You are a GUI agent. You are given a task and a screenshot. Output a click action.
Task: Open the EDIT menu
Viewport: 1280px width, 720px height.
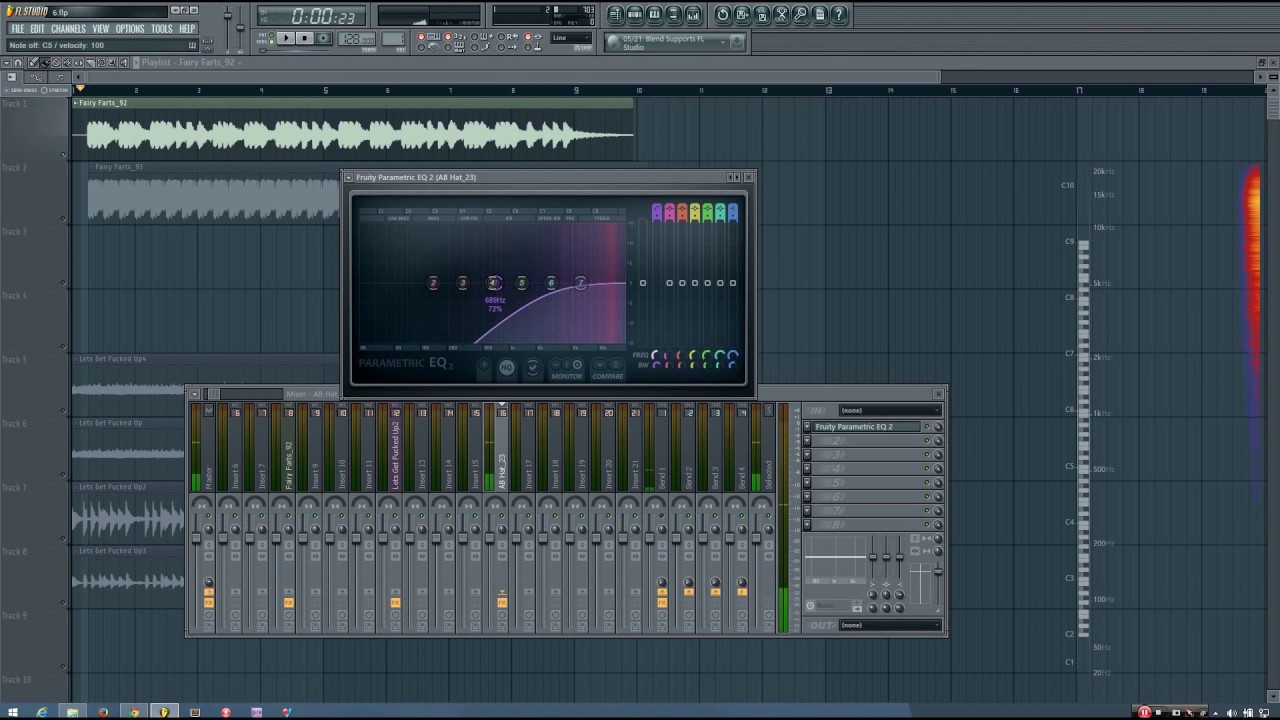tap(37, 29)
